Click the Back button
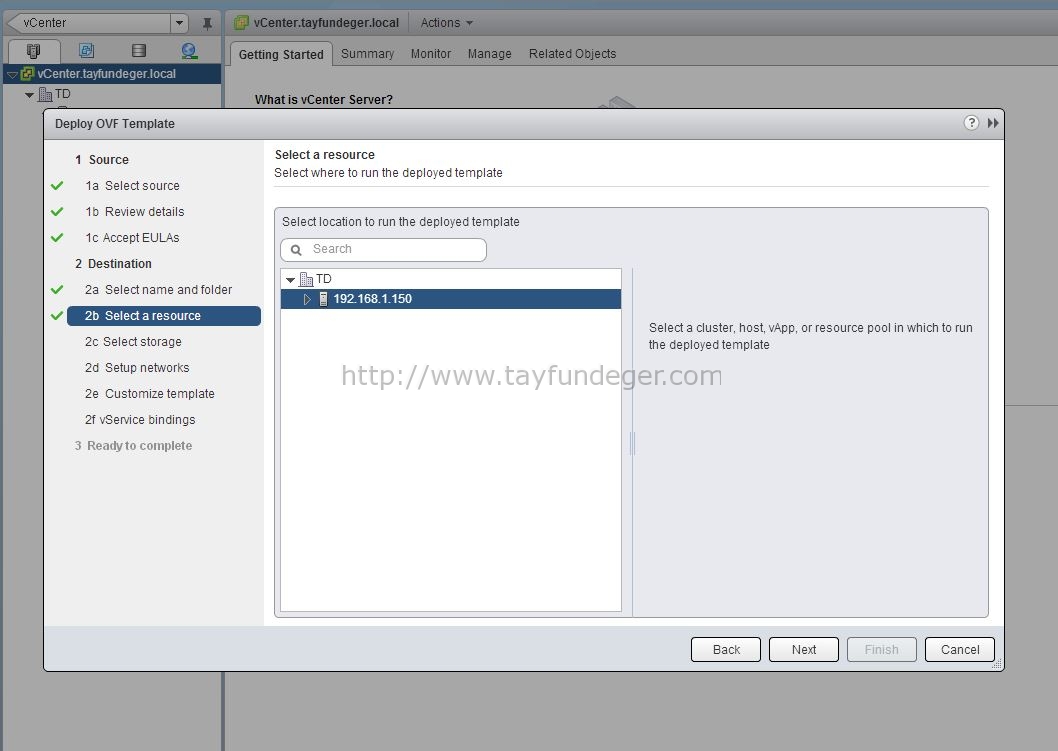 [726, 649]
